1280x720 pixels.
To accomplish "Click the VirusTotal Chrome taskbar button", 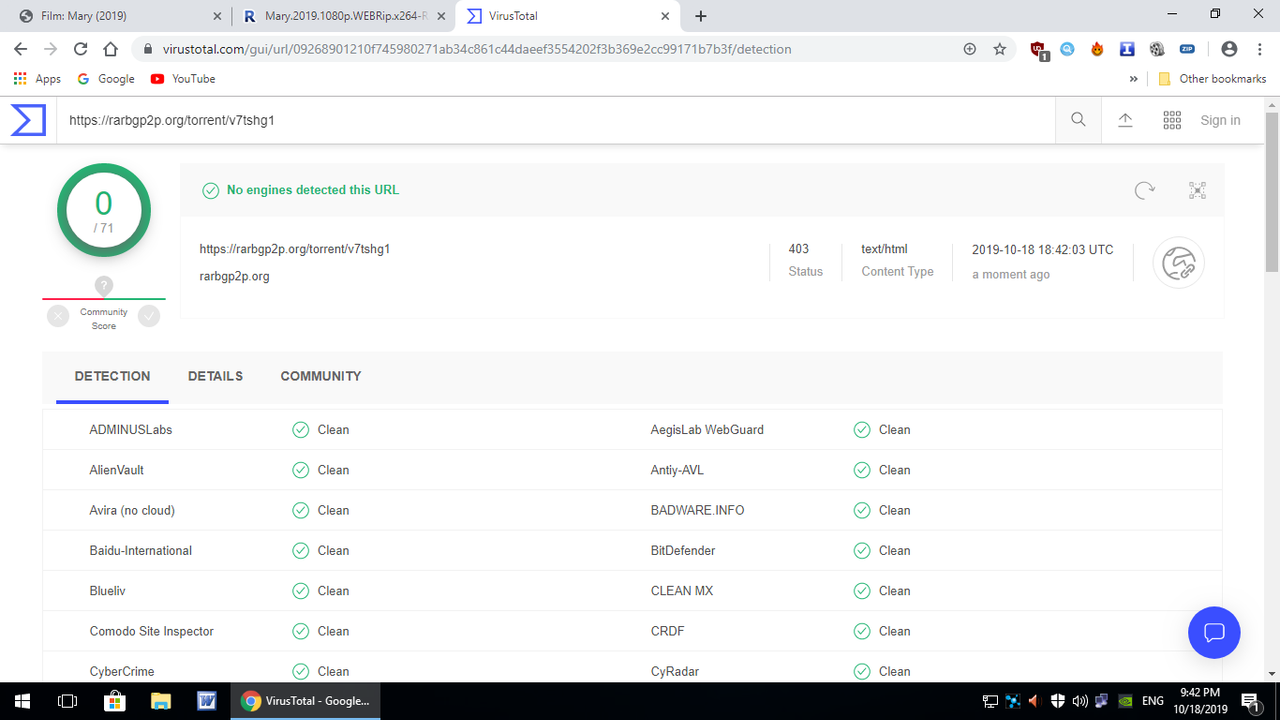I will (307, 701).
